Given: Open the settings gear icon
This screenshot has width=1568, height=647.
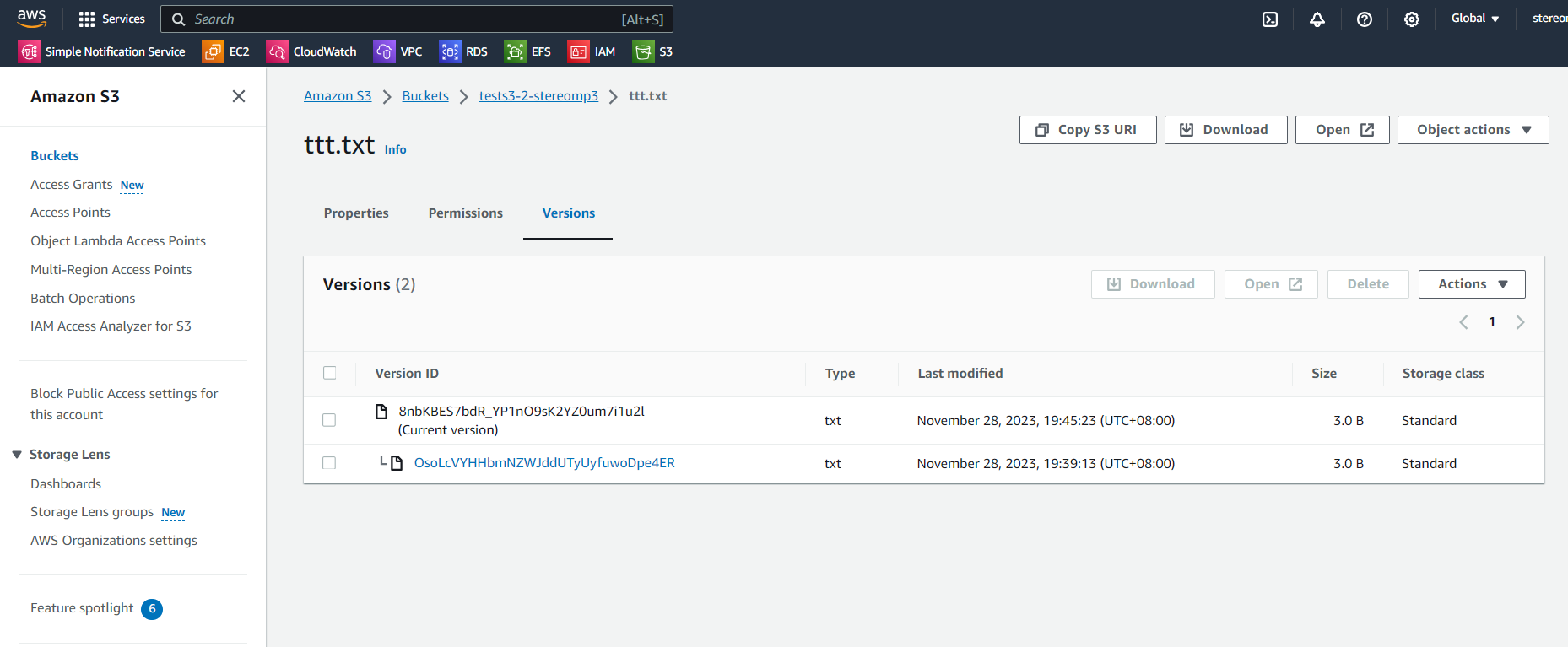Looking at the screenshot, I should point(1412,19).
